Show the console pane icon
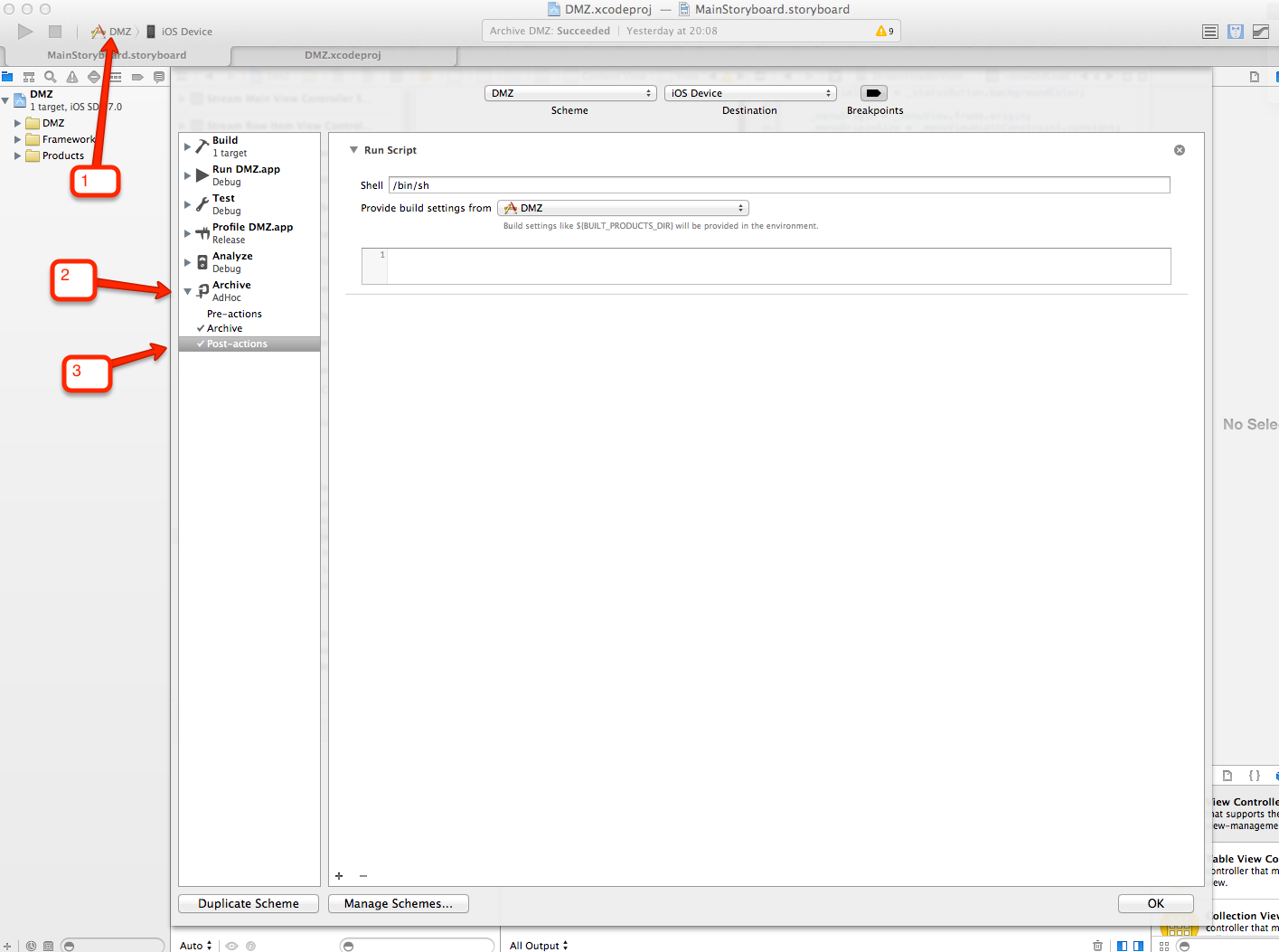The image size is (1279, 952). point(1138,946)
